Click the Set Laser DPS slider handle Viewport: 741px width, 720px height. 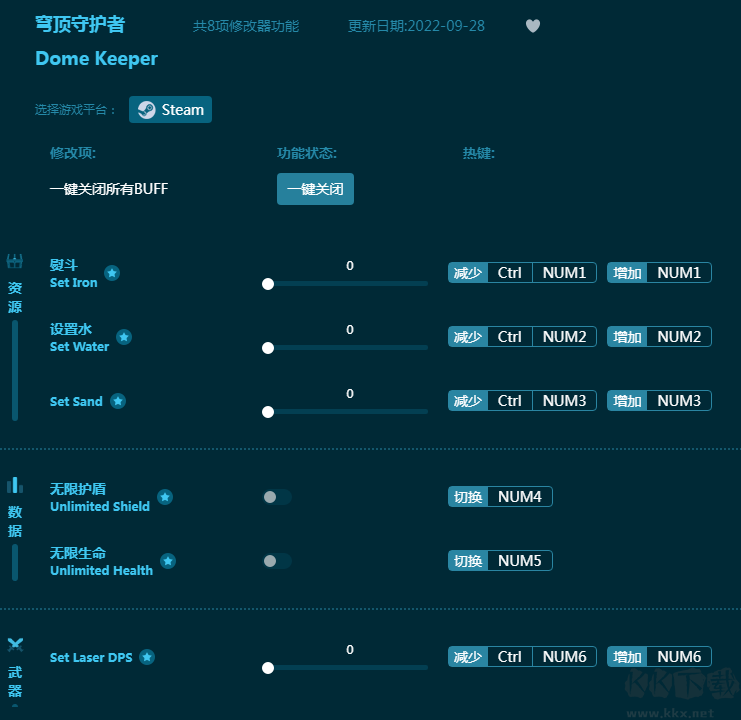click(x=268, y=668)
